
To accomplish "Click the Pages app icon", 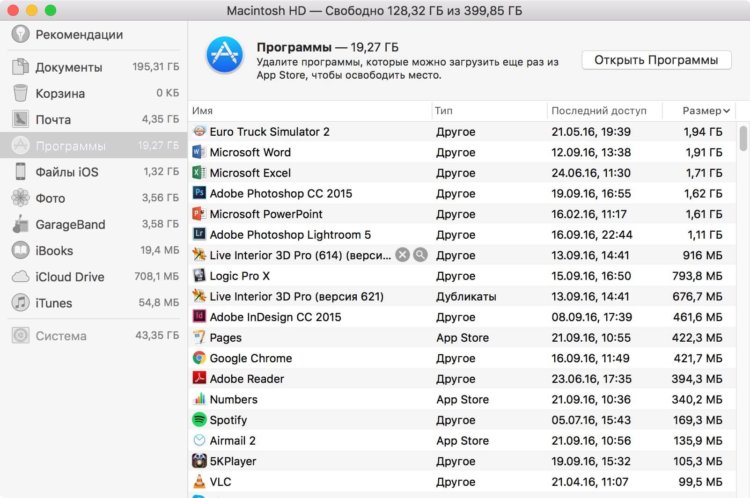I will pyautogui.click(x=199, y=337).
